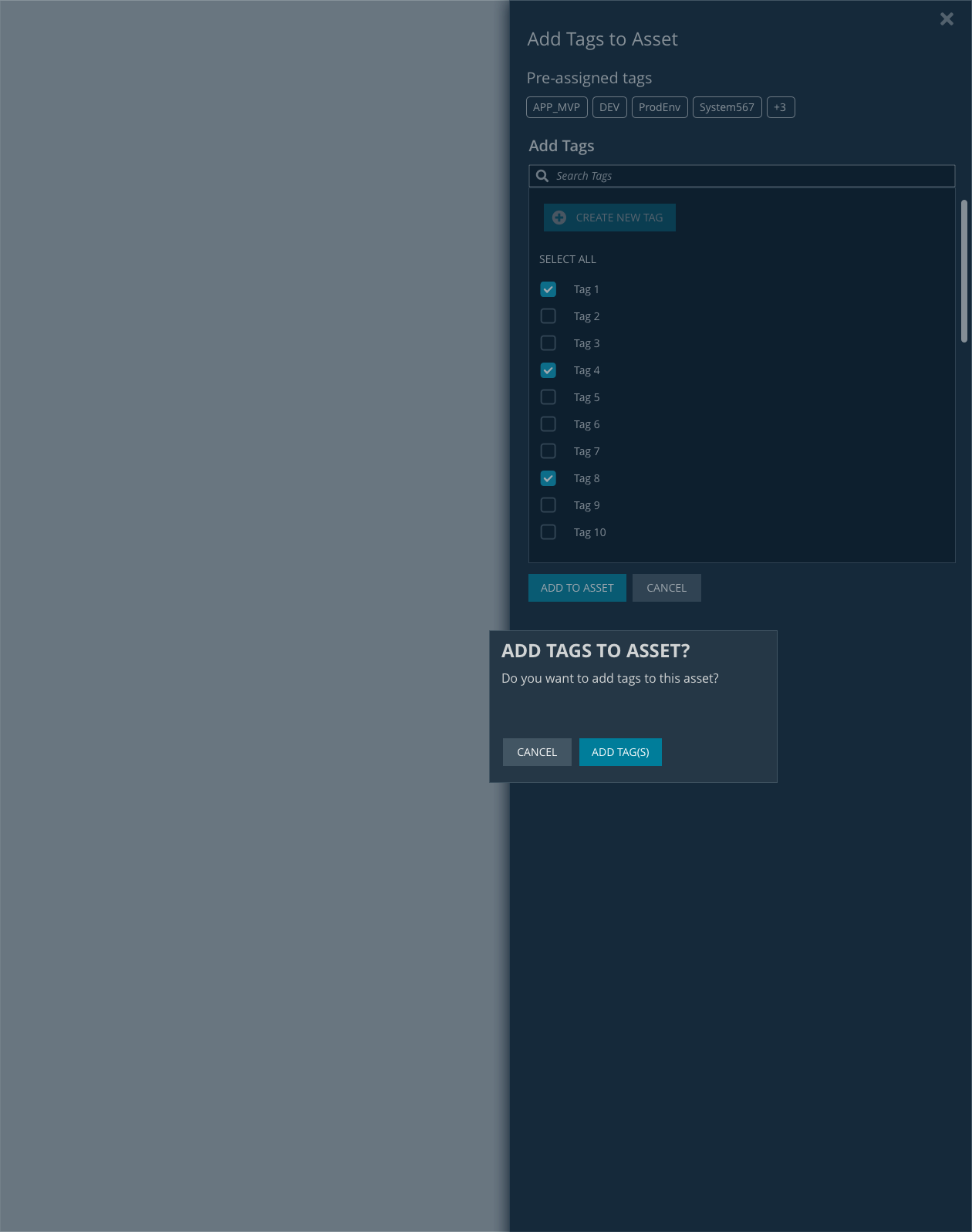Click the tag list scrollbar
This screenshot has height=1232, width=972.
coord(964,271)
